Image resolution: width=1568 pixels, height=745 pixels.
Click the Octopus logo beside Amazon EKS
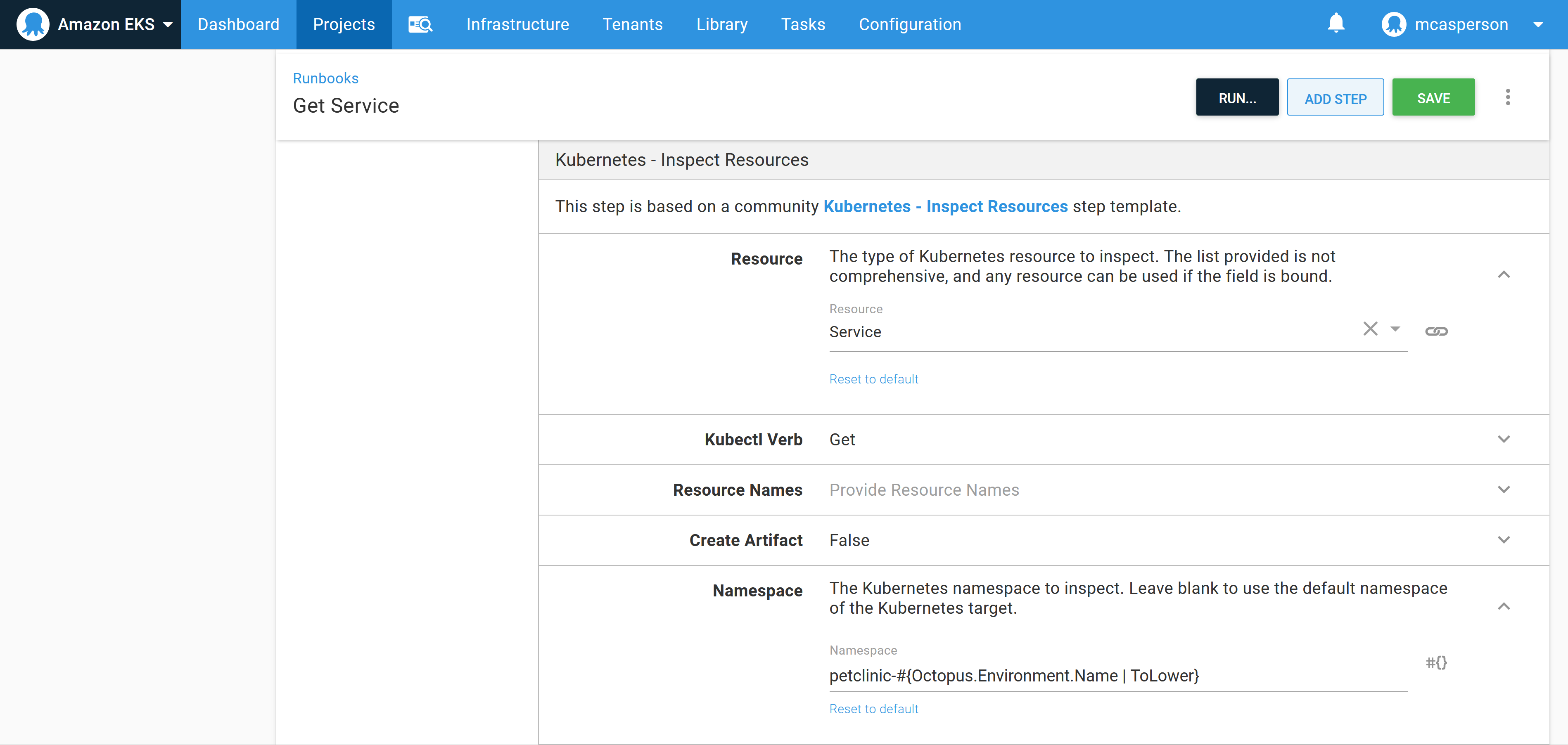33,24
